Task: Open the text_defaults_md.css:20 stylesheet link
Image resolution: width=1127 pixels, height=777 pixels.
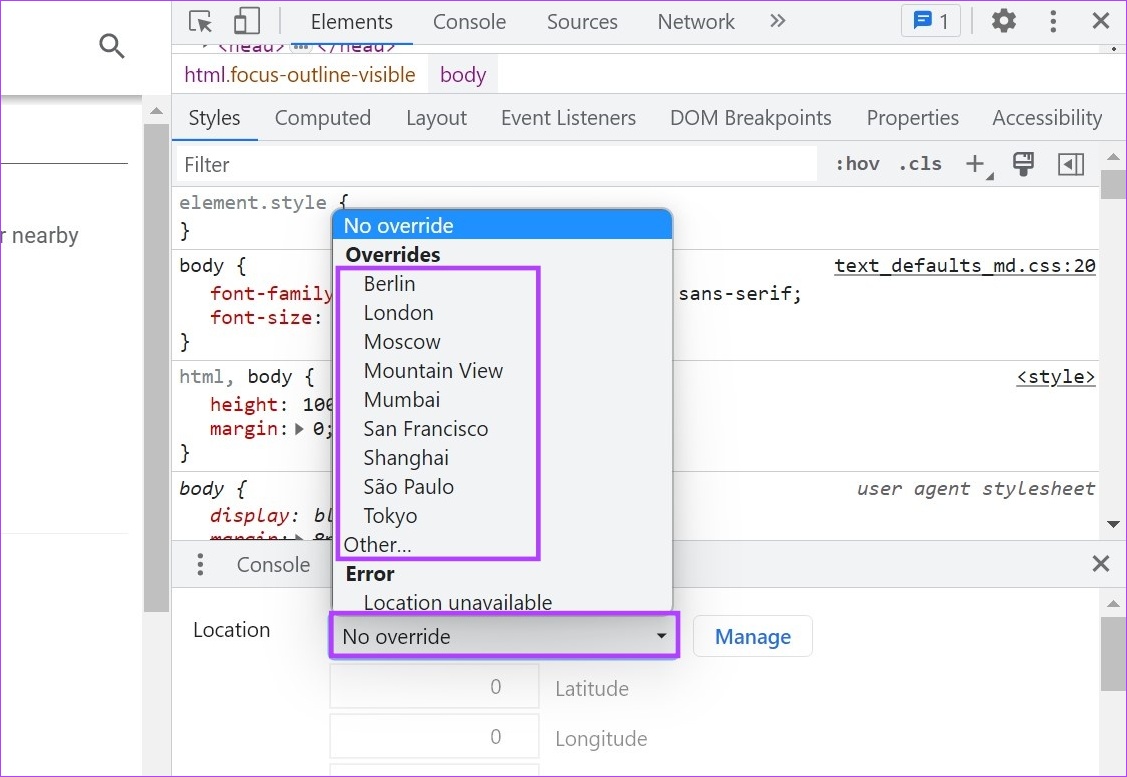Action: [x=963, y=265]
